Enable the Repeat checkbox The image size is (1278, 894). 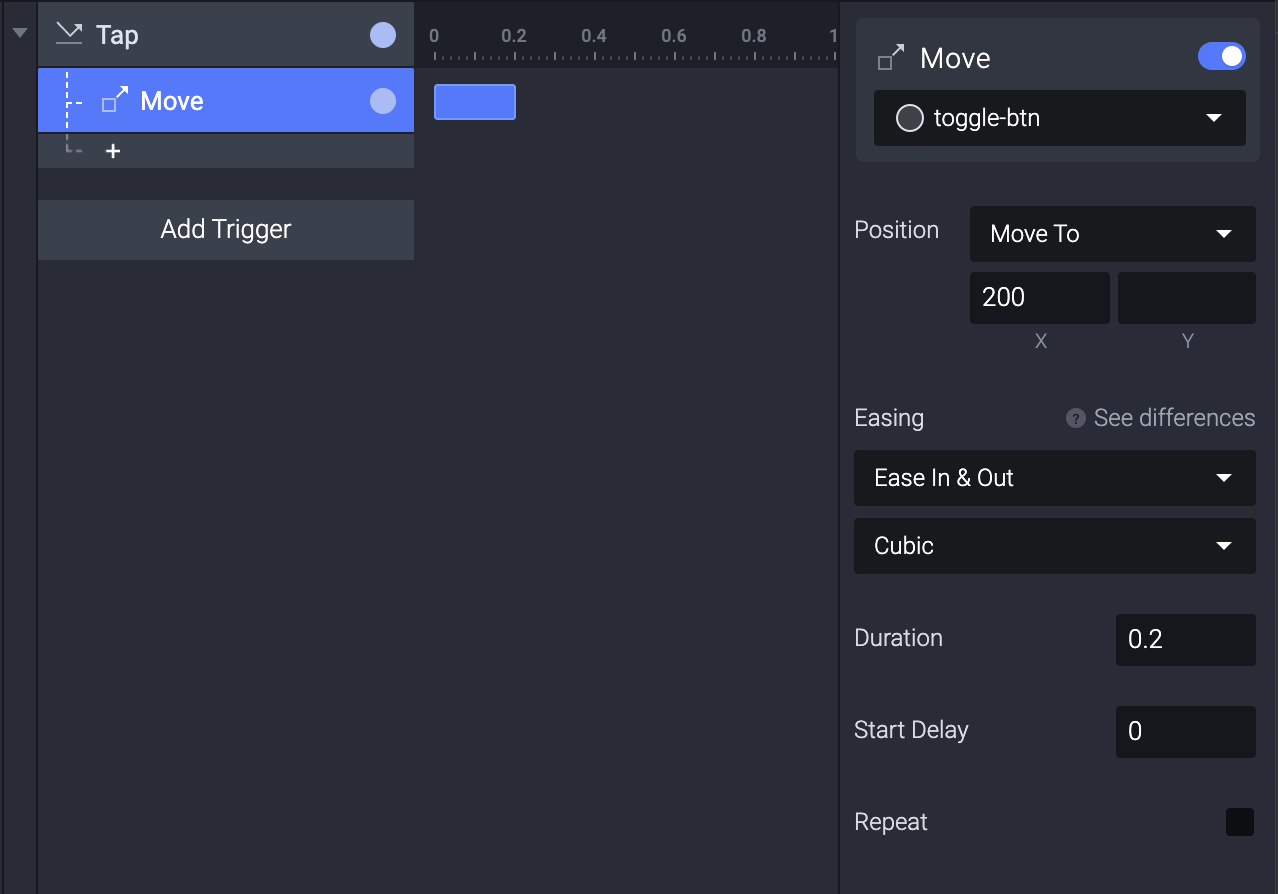1240,822
